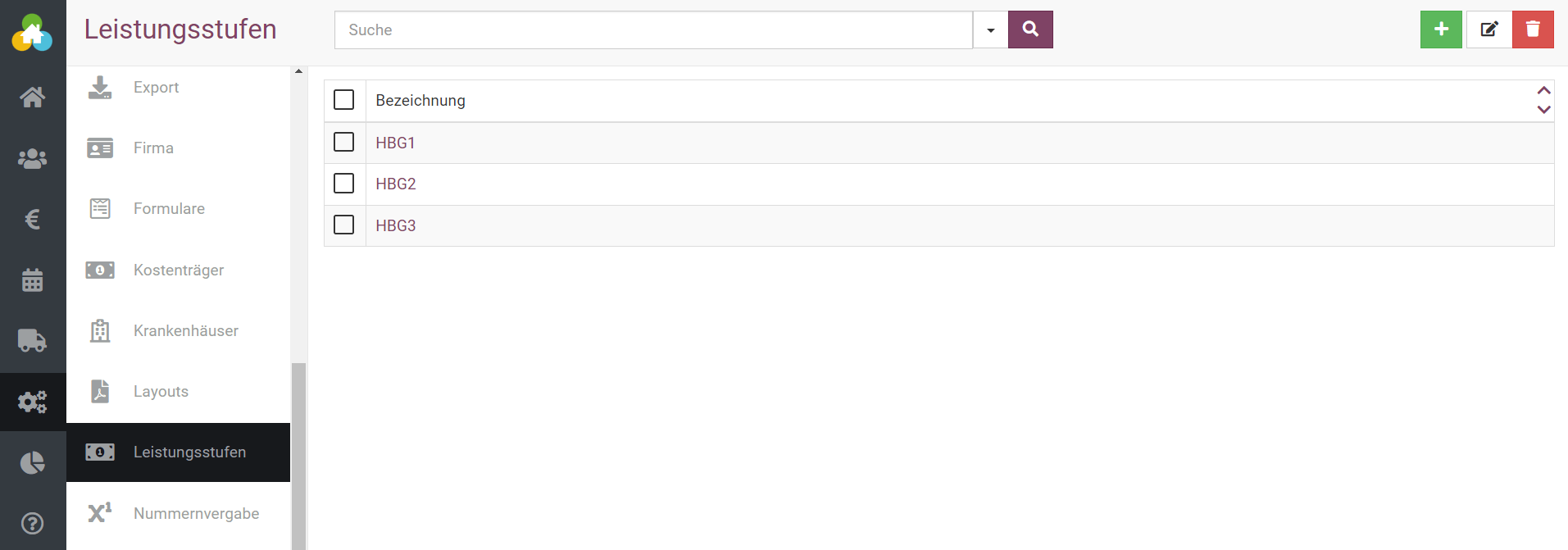1568x550 pixels.
Task: Toggle the select-all checkbox beside Bezeichnung
Action: 344,100
